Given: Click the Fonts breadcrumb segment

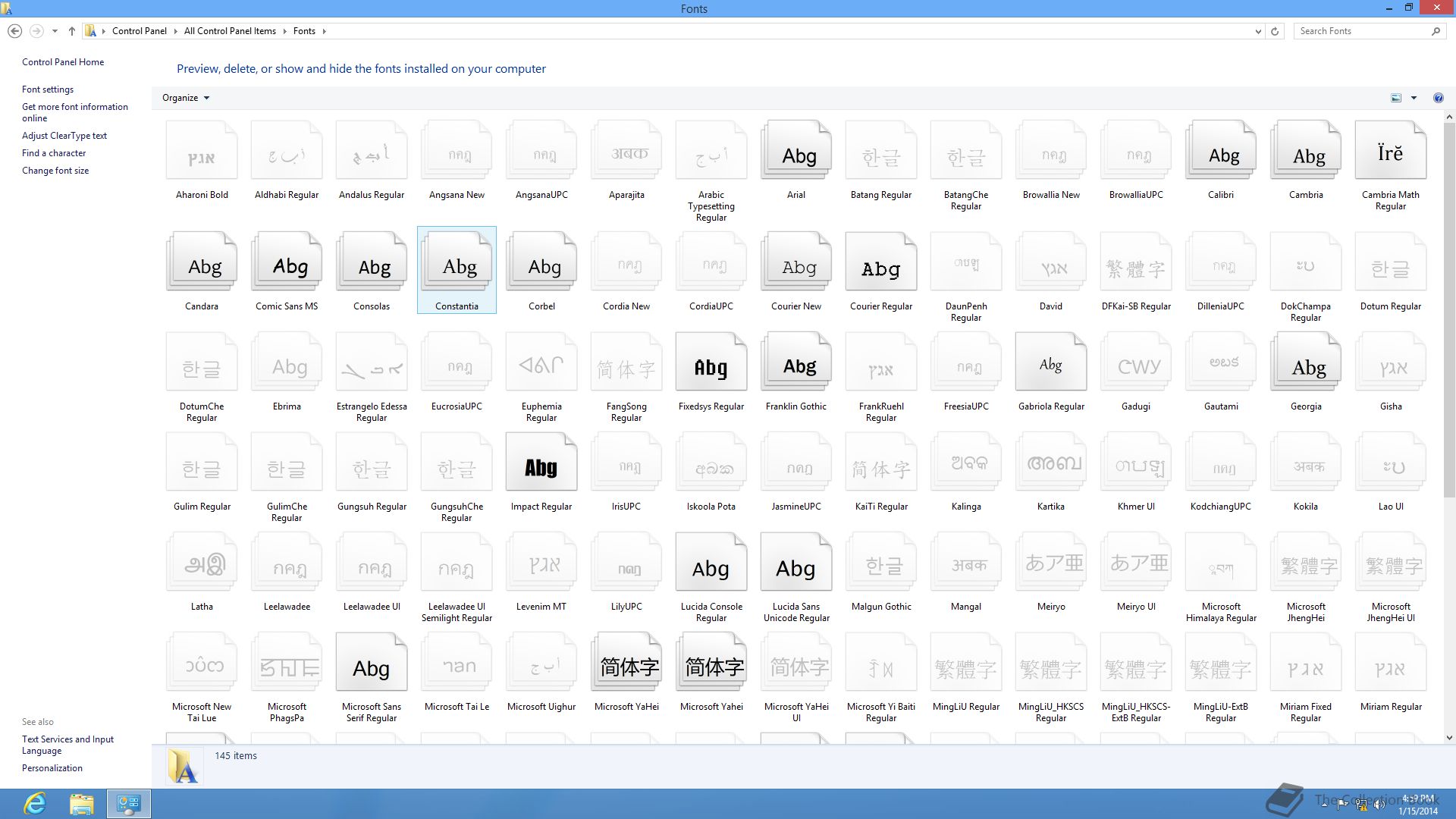Looking at the screenshot, I should pos(304,31).
